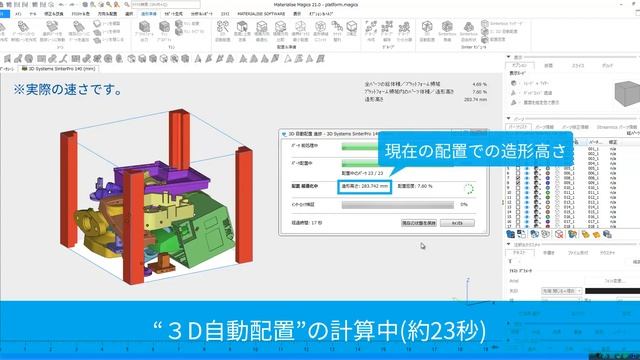The image size is (640, 360).
Task: Tick the checkbox for part 015_1
Action: click(518, 212)
